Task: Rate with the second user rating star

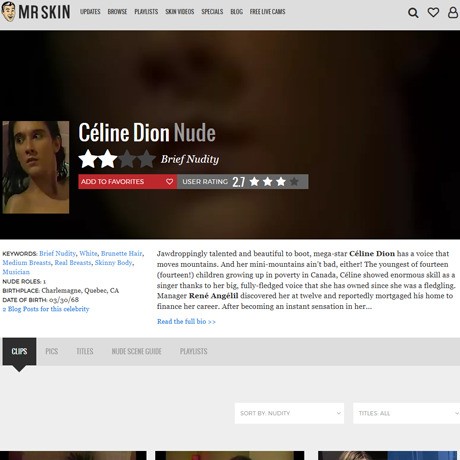Action: tap(268, 182)
